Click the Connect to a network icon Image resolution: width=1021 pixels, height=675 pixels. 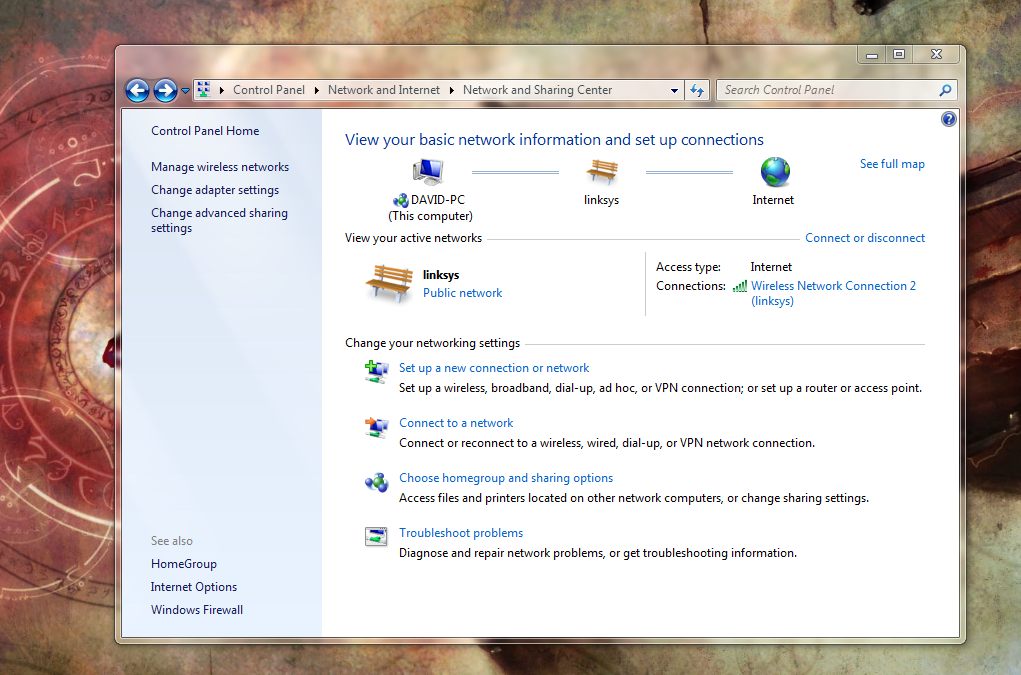click(376, 427)
